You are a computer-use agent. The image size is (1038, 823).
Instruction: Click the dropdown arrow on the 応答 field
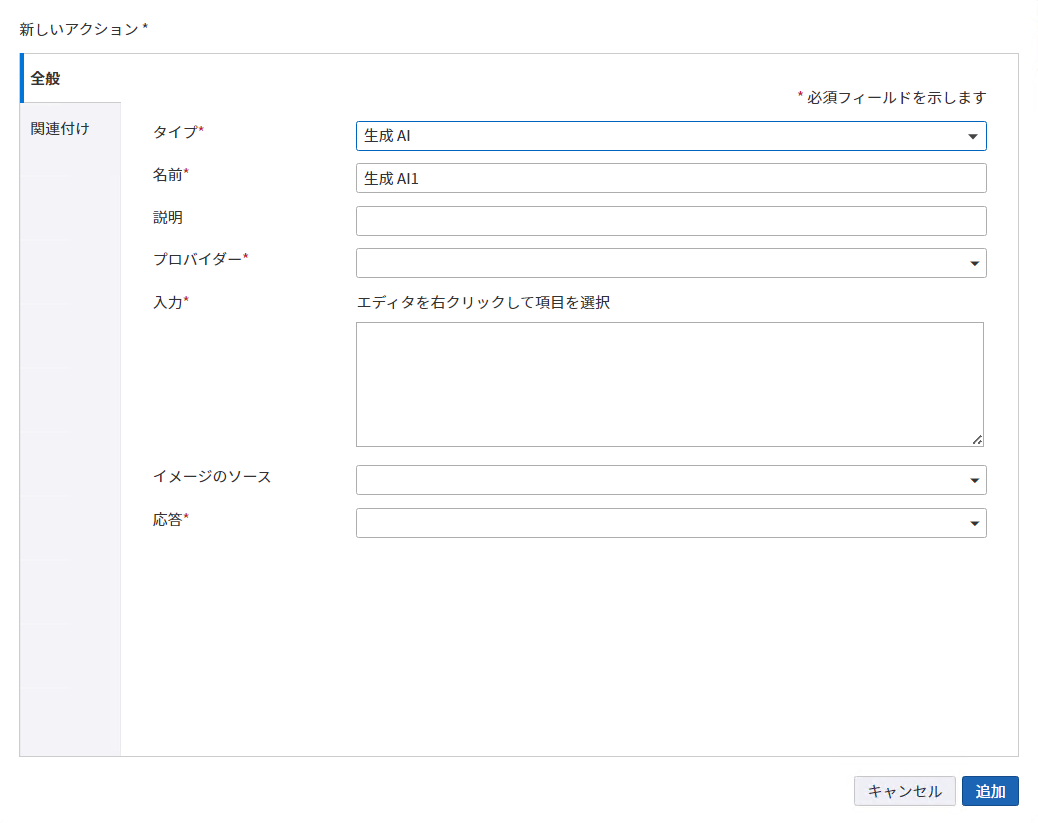tap(973, 522)
